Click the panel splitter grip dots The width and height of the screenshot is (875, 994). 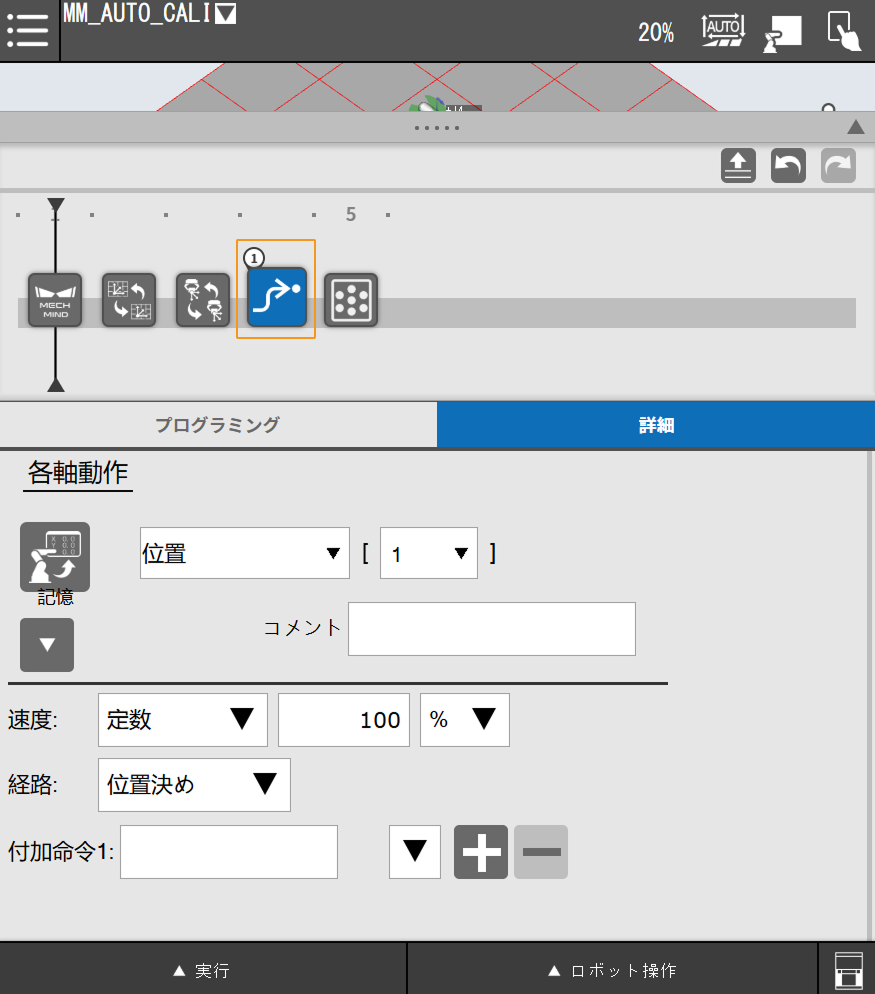click(x=437, y=128)
